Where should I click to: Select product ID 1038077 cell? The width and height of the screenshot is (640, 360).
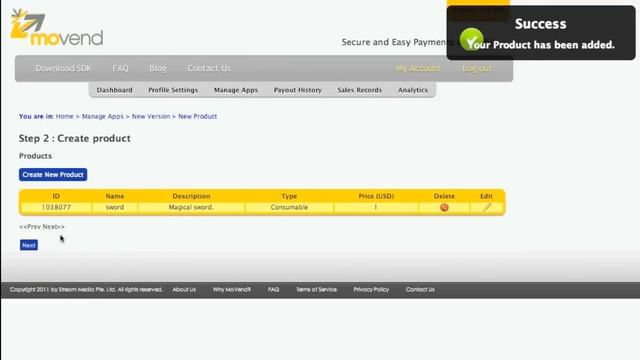tap(56, 207)
